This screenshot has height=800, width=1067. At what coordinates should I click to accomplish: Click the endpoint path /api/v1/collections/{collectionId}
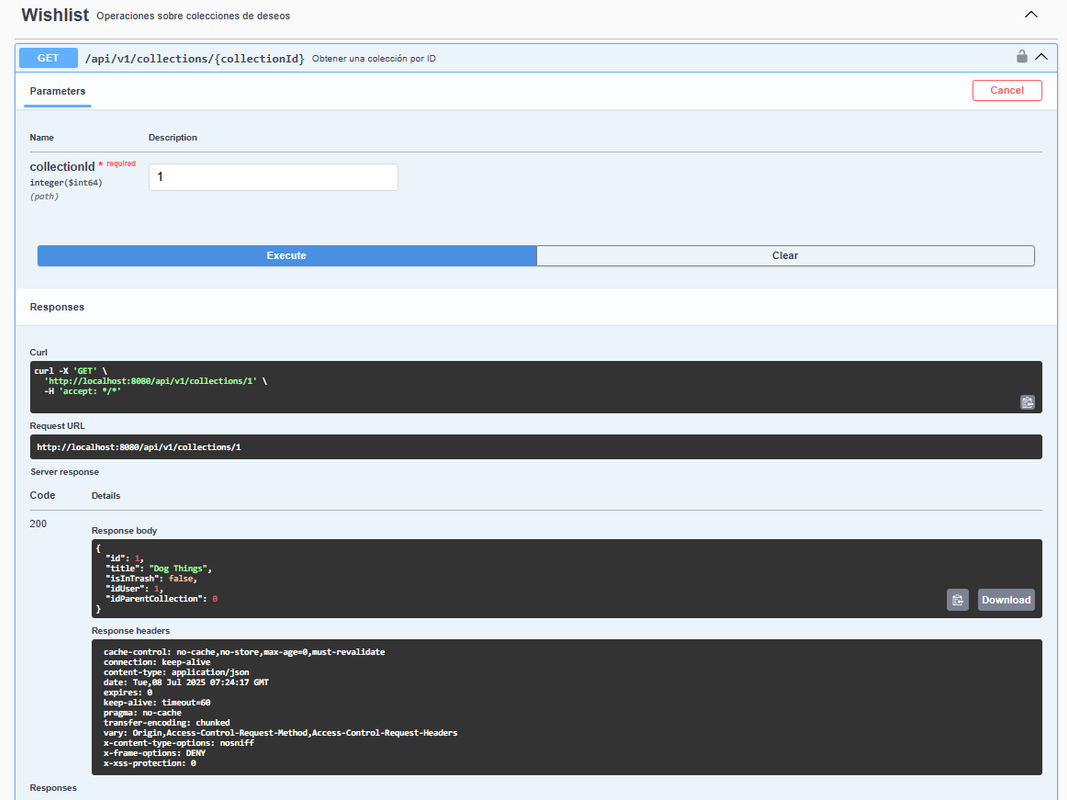[x=195, y=59]
